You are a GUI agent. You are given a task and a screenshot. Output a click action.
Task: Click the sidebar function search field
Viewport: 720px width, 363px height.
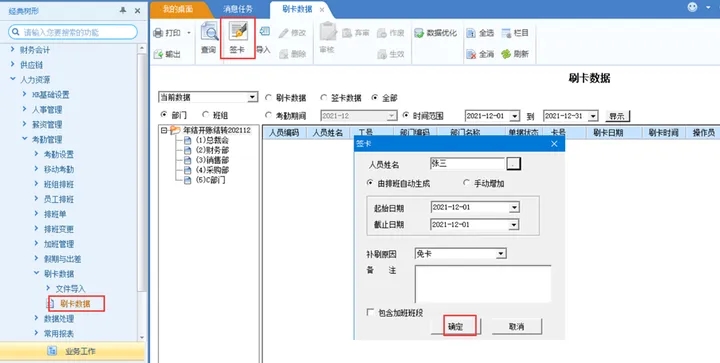point(73,32)
